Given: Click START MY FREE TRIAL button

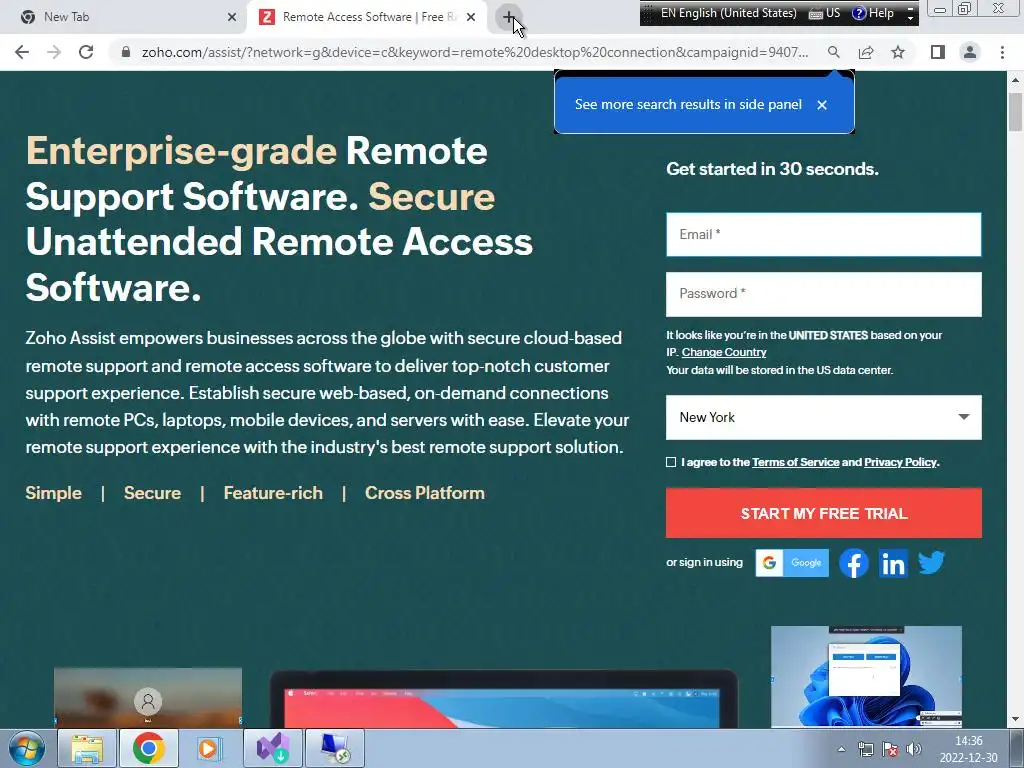Looking at the screenshot, I should click(824, 513).
